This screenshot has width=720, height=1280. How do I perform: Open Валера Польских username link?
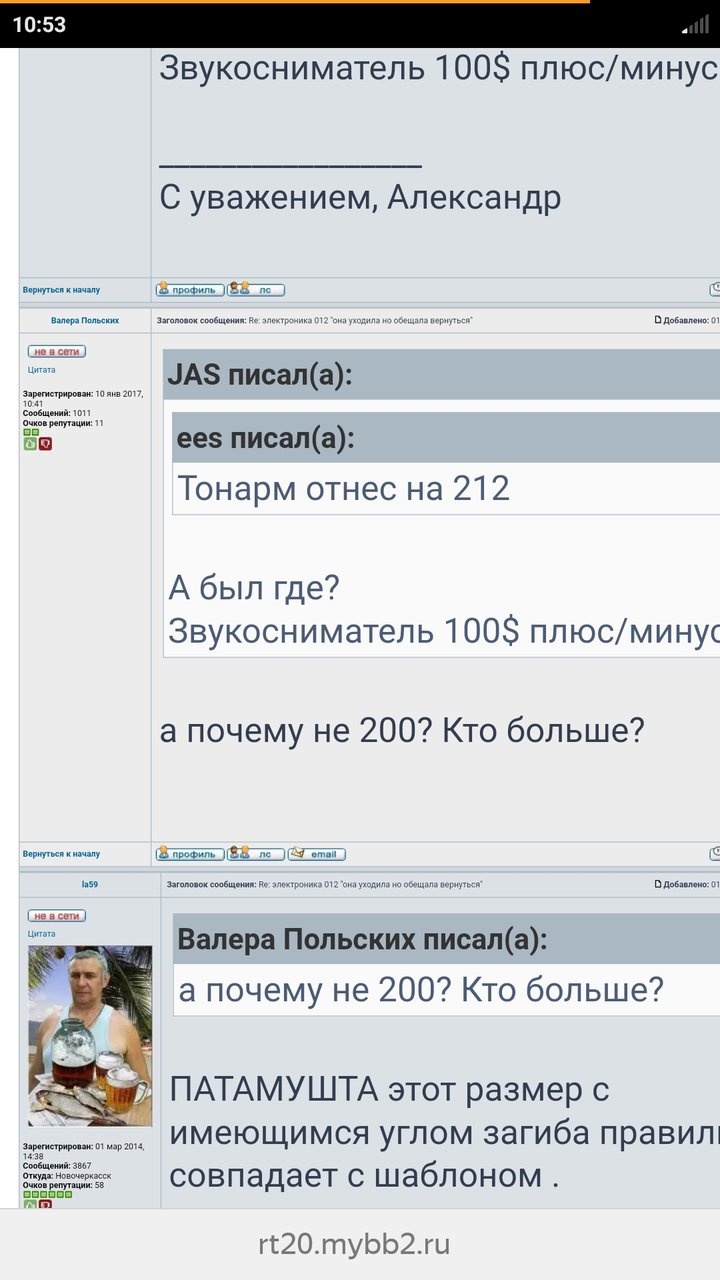(x=85, y=321)
